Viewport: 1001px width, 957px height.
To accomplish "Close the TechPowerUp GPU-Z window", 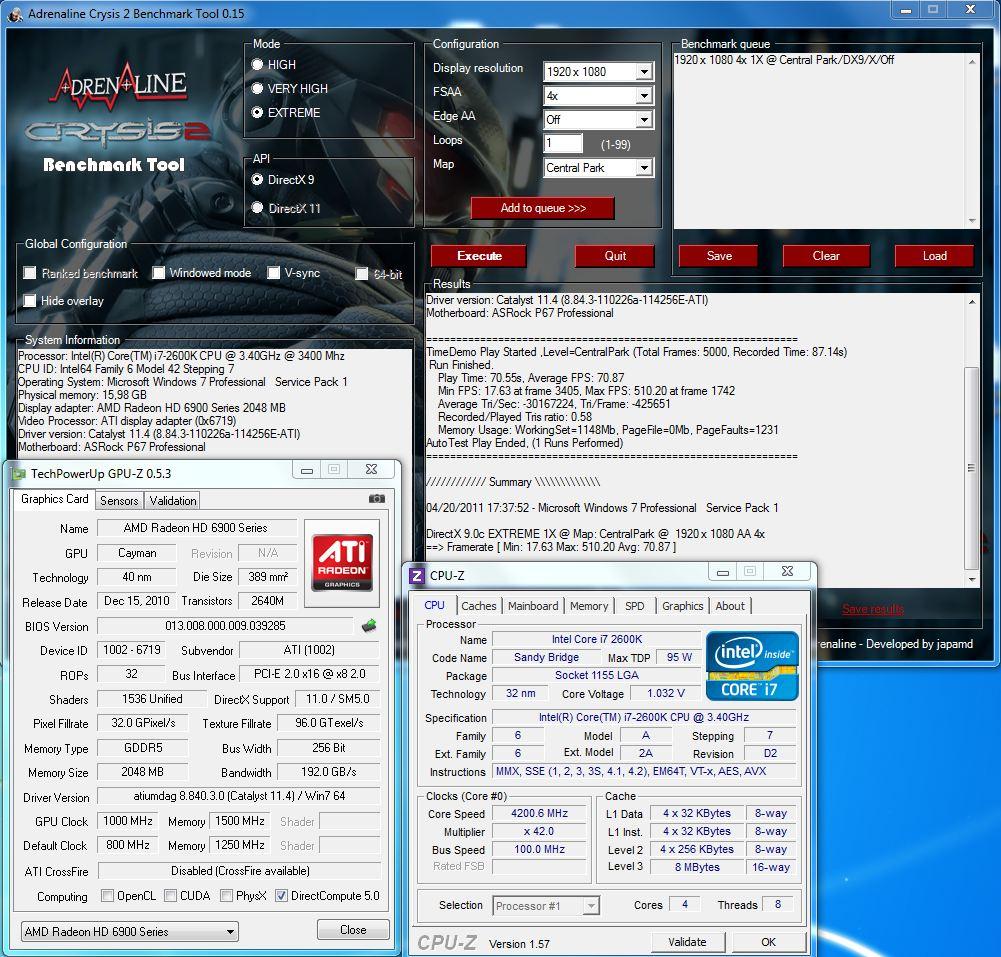I will (371, 470).
